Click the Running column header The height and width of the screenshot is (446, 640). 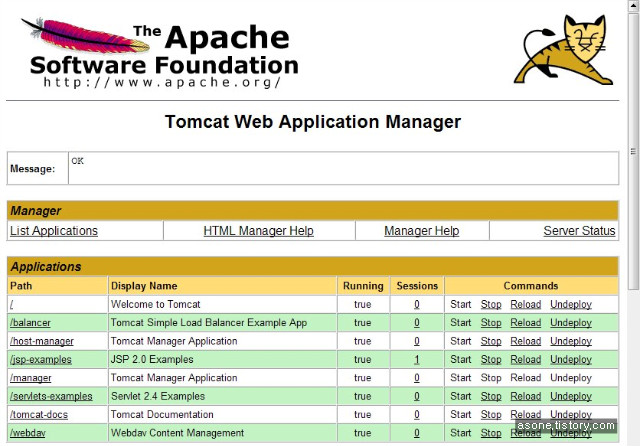tap(363, 286)
